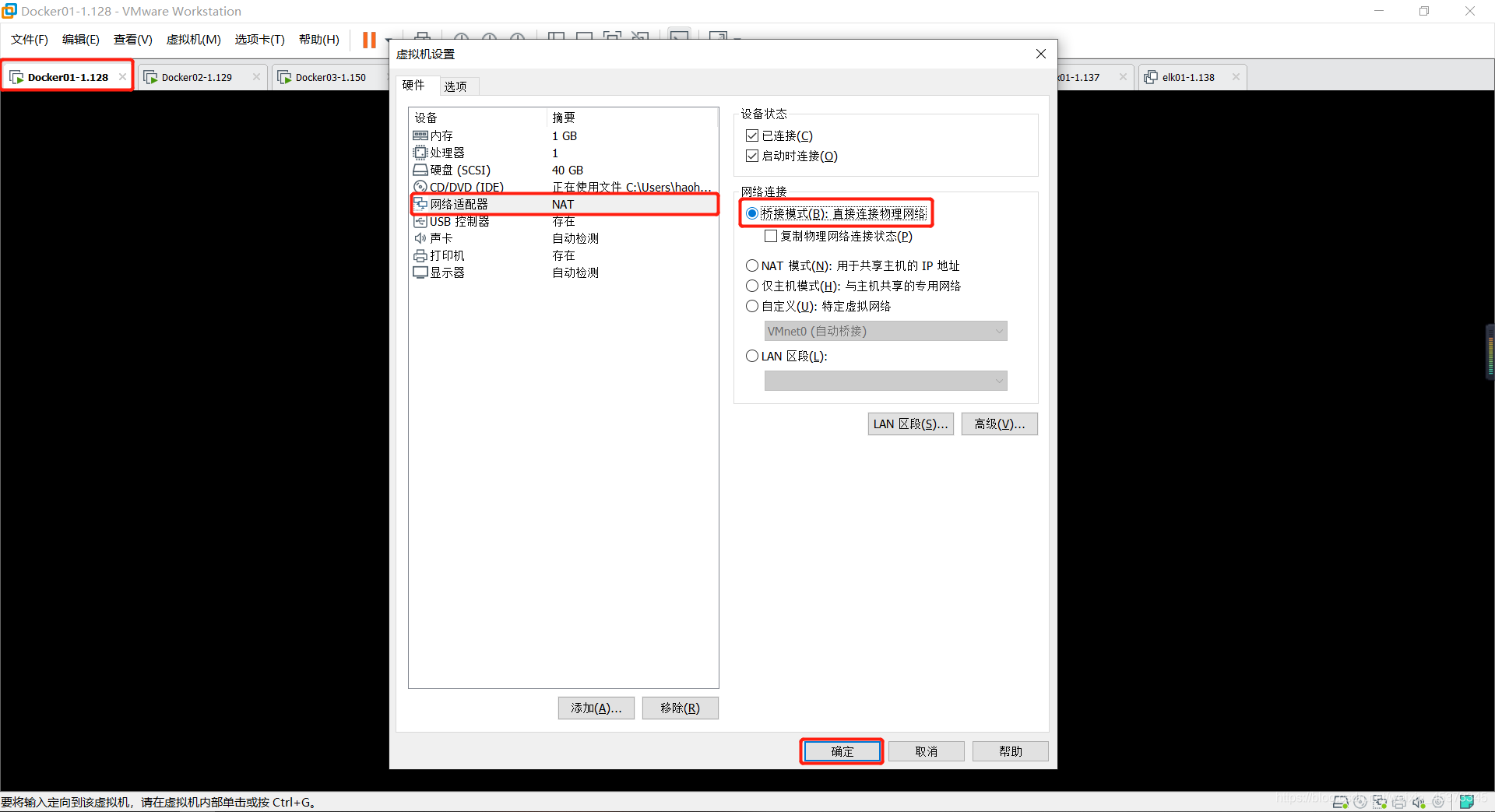Select the 声卡 自动检测 row
Viewport: 1495px width, 812px height.
click(x=564, y=238)
